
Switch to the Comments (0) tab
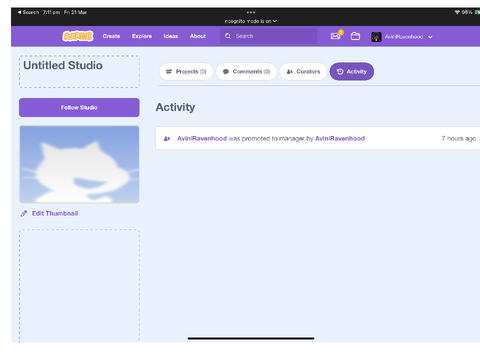[246, 71]
